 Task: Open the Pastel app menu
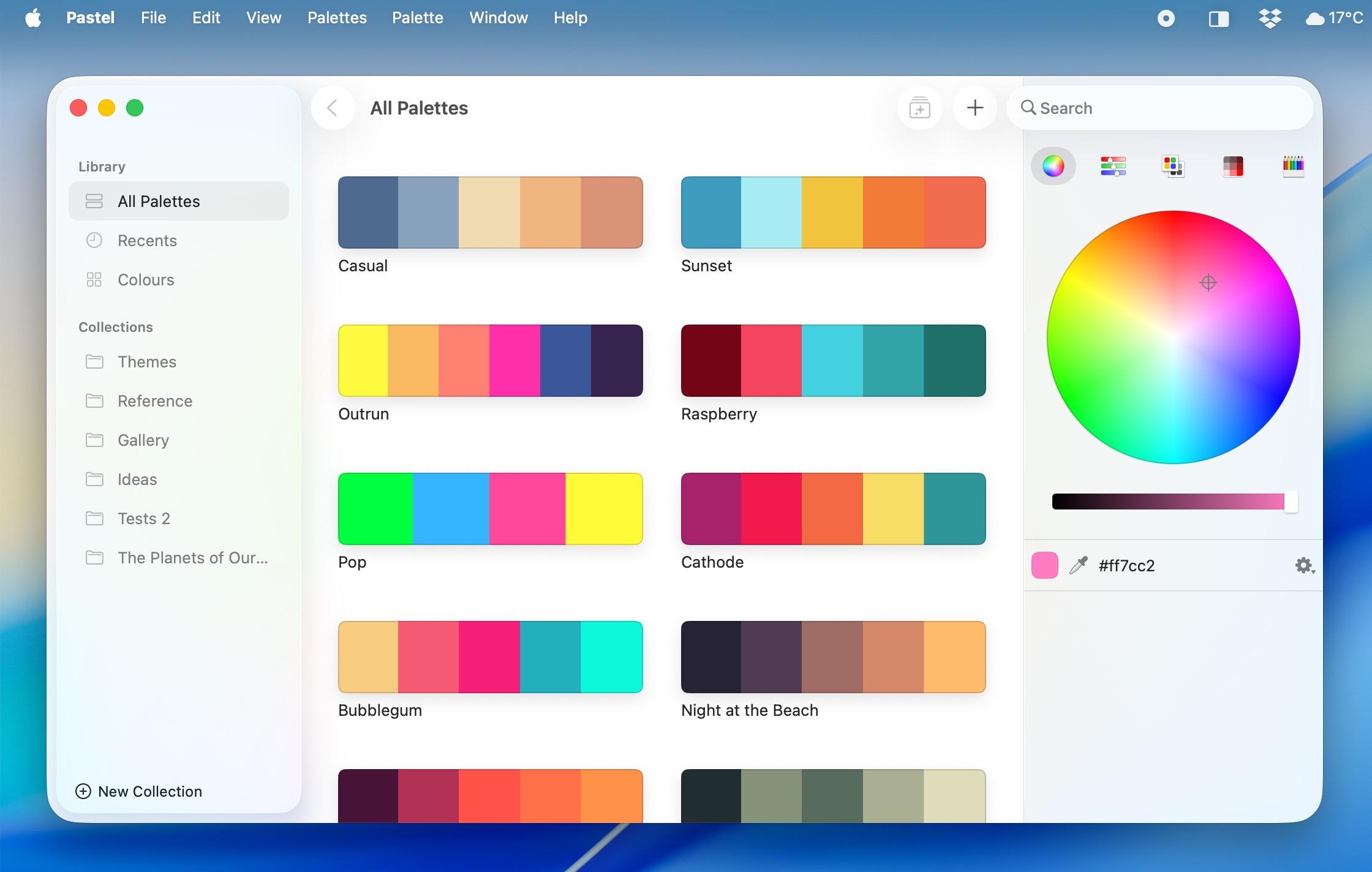coord(90,18)
